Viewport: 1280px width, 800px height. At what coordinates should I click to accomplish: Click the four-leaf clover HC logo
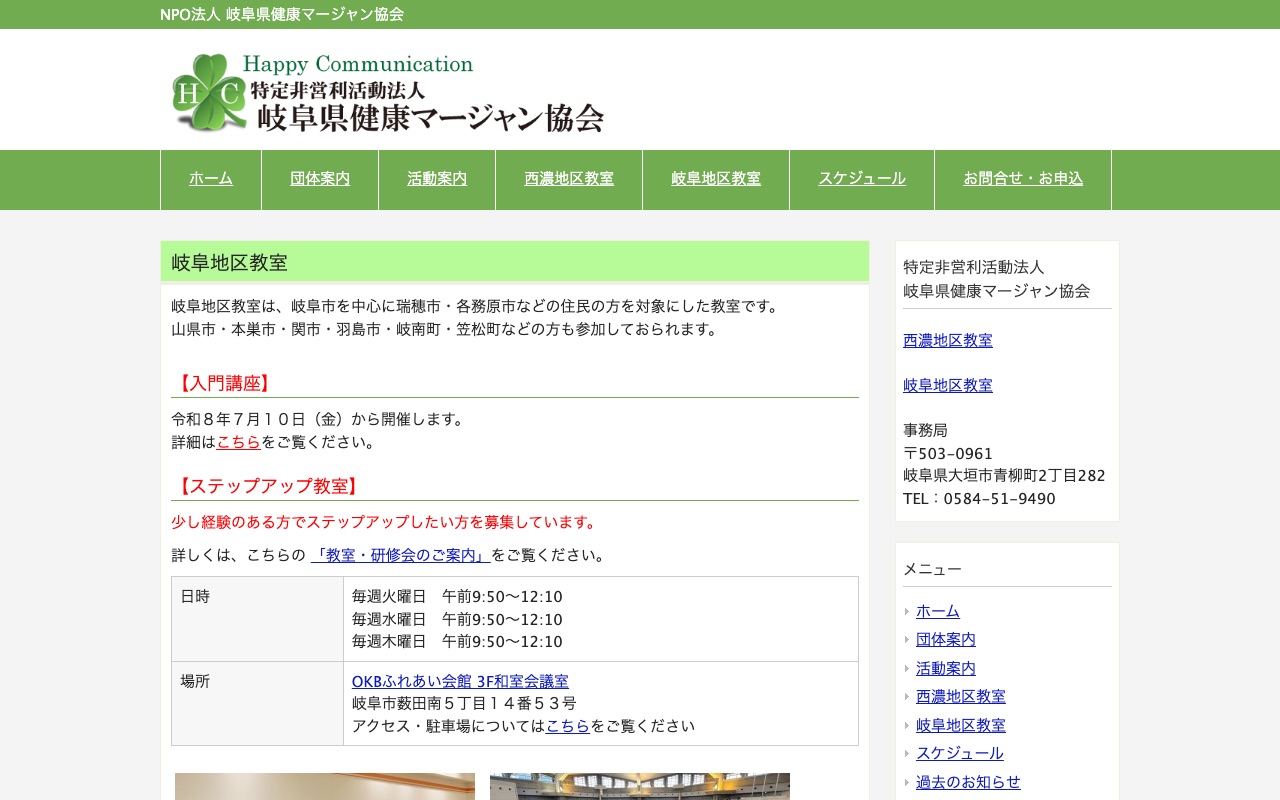(203, 92)
